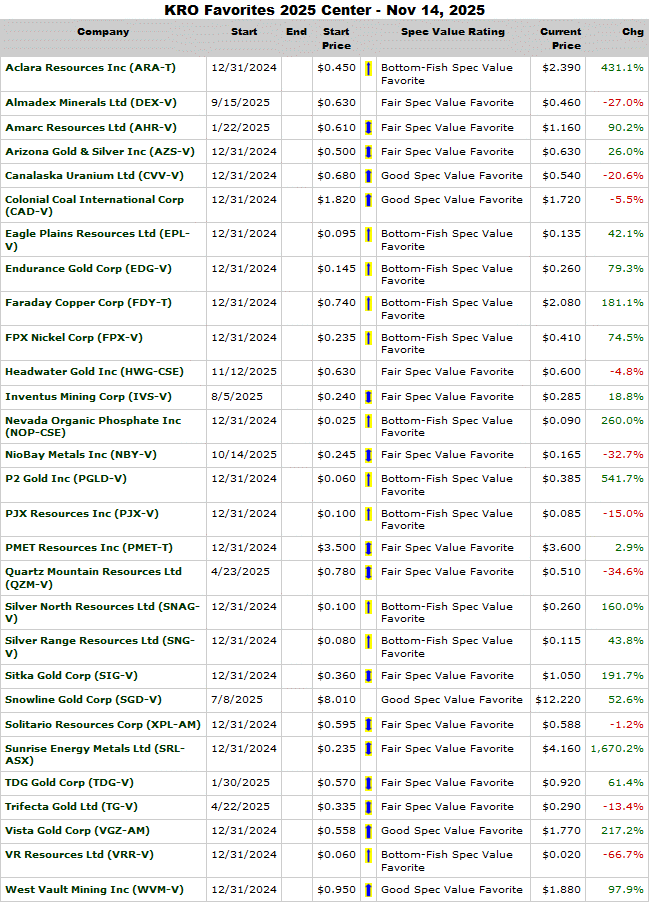The width and height of the screenshot is (650, 903).
Task: Select the arrow icon beside Arizona Gold & Silver
Action: coord(368,152)
